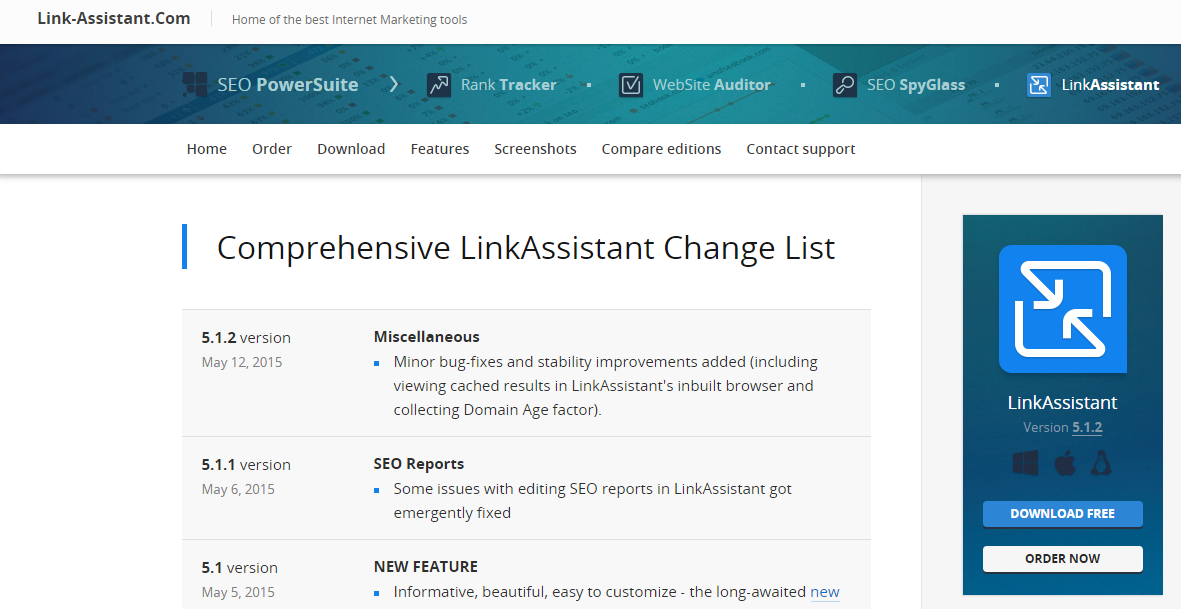
Task: Click the 'new' hyperlink in the 5.1 entry
Action: (825, 592)
